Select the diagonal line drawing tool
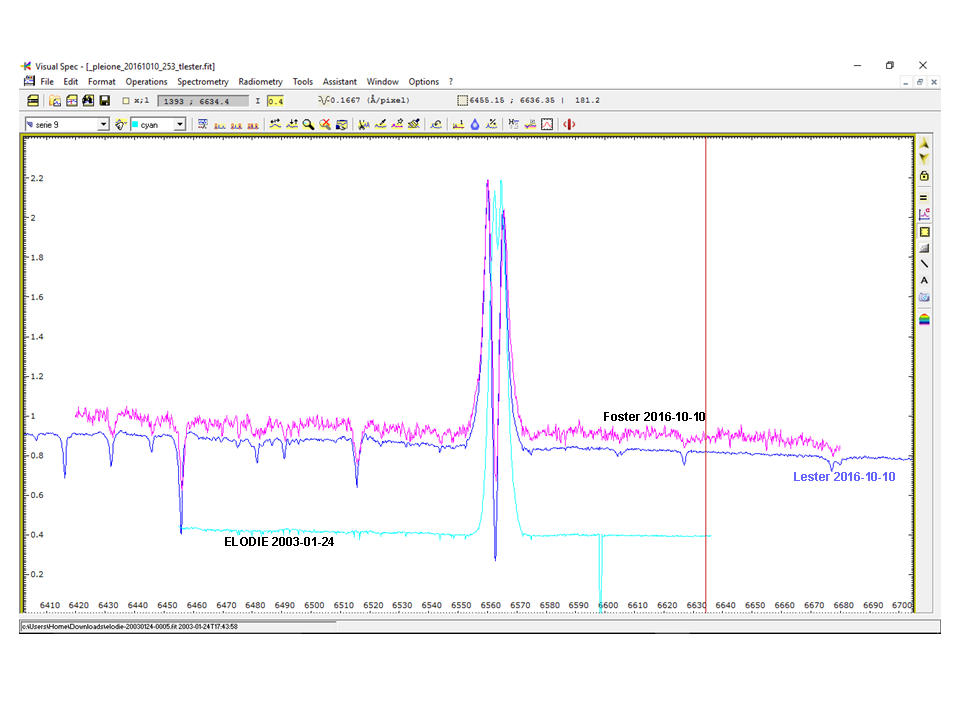This screenshot has height=720, width=960. [x=924, y=264]
